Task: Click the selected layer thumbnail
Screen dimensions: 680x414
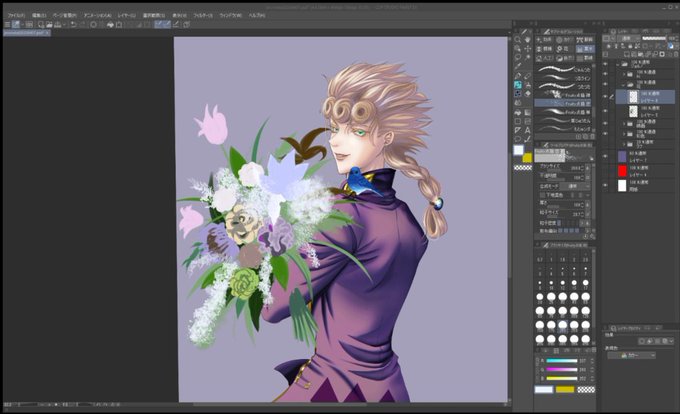Action: click(x=634, y=97)
